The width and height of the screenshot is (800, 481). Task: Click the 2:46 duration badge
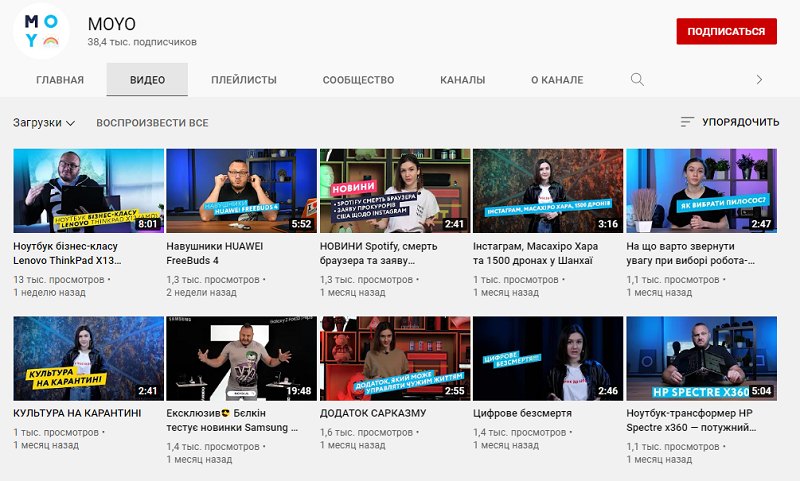608,391
